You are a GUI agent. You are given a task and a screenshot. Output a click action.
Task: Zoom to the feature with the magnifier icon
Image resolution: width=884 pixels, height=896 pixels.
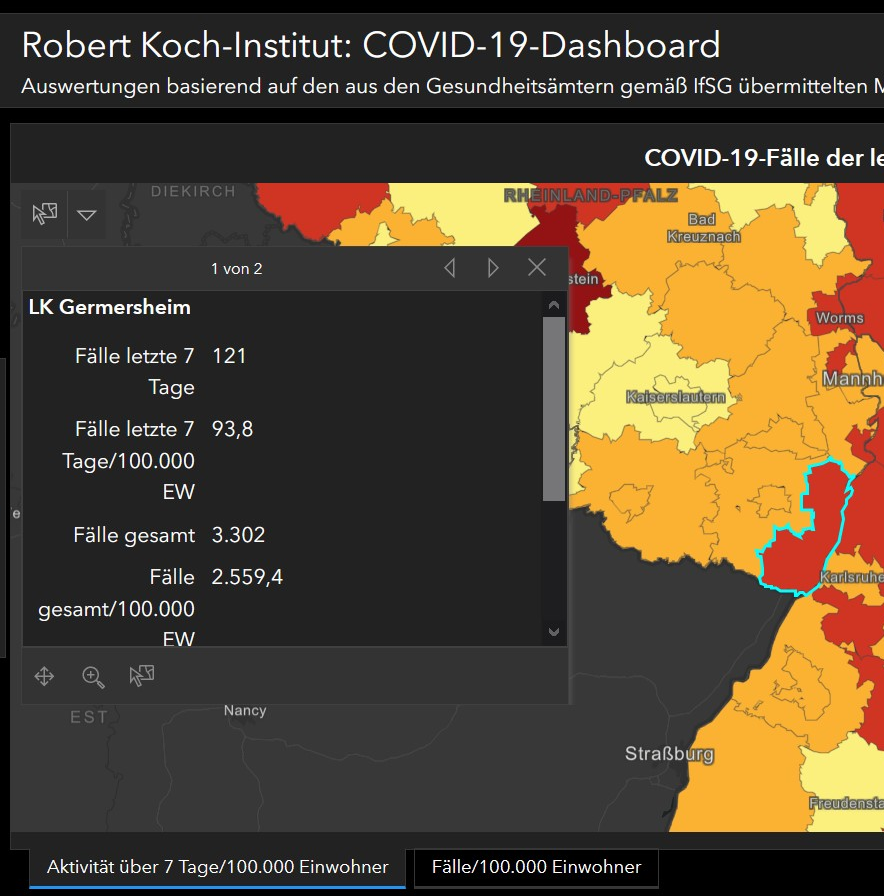pyautogui.click(x=93, y=677)
